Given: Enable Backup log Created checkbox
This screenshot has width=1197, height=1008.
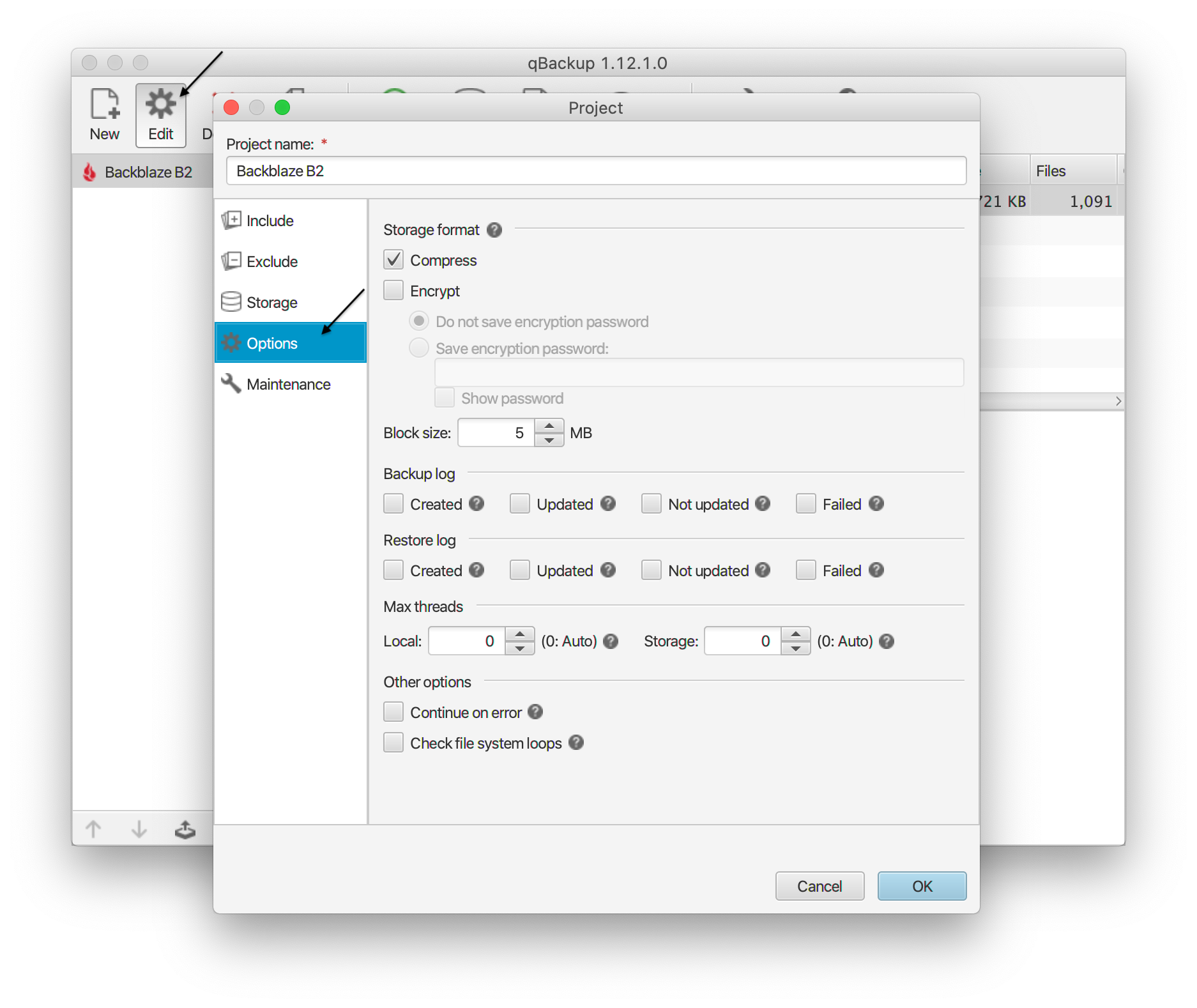Looking at the screenshot, I should click(x=393, y=504).
